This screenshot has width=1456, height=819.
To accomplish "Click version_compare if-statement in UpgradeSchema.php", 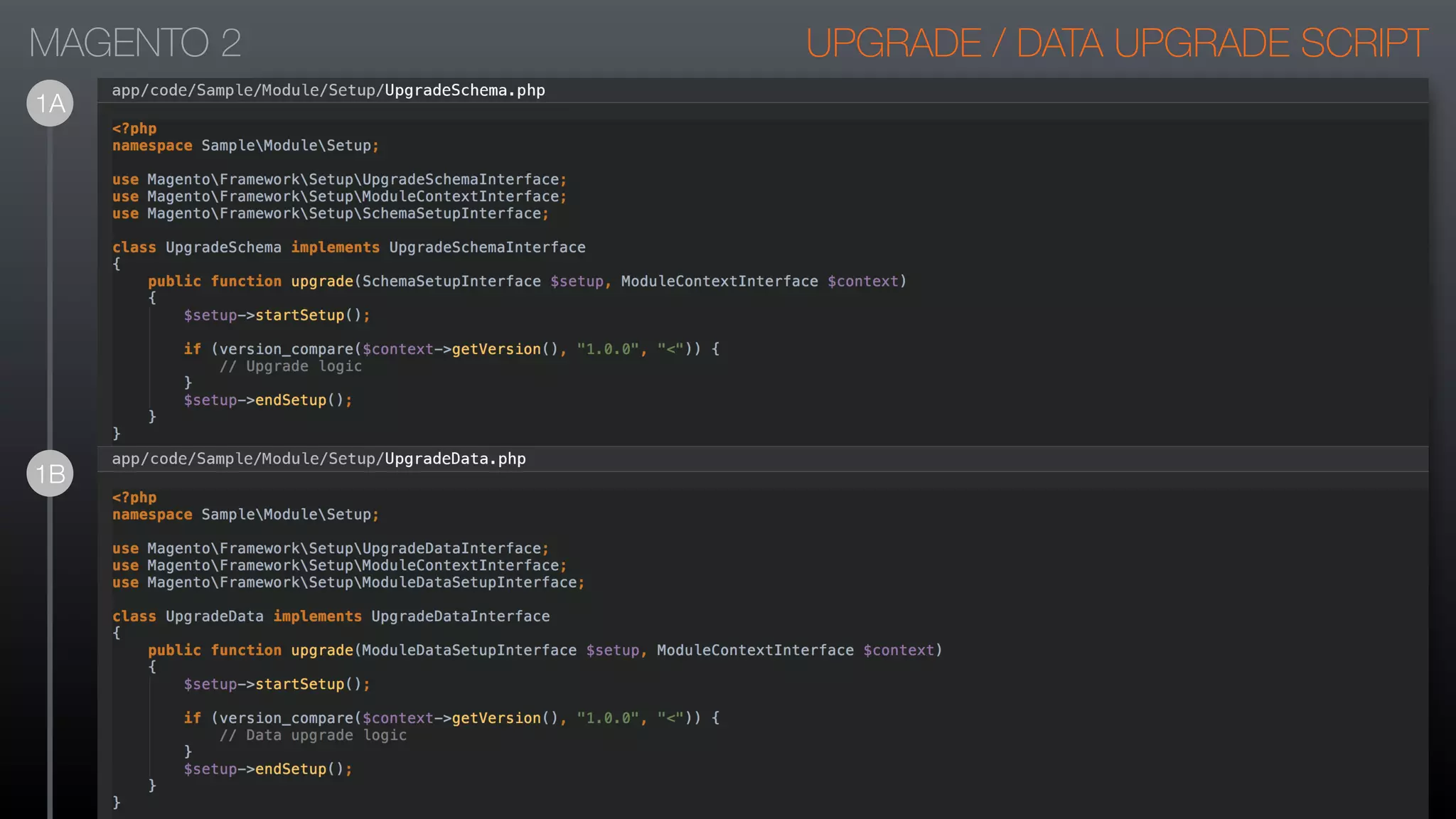I will [x=452, y=349].
